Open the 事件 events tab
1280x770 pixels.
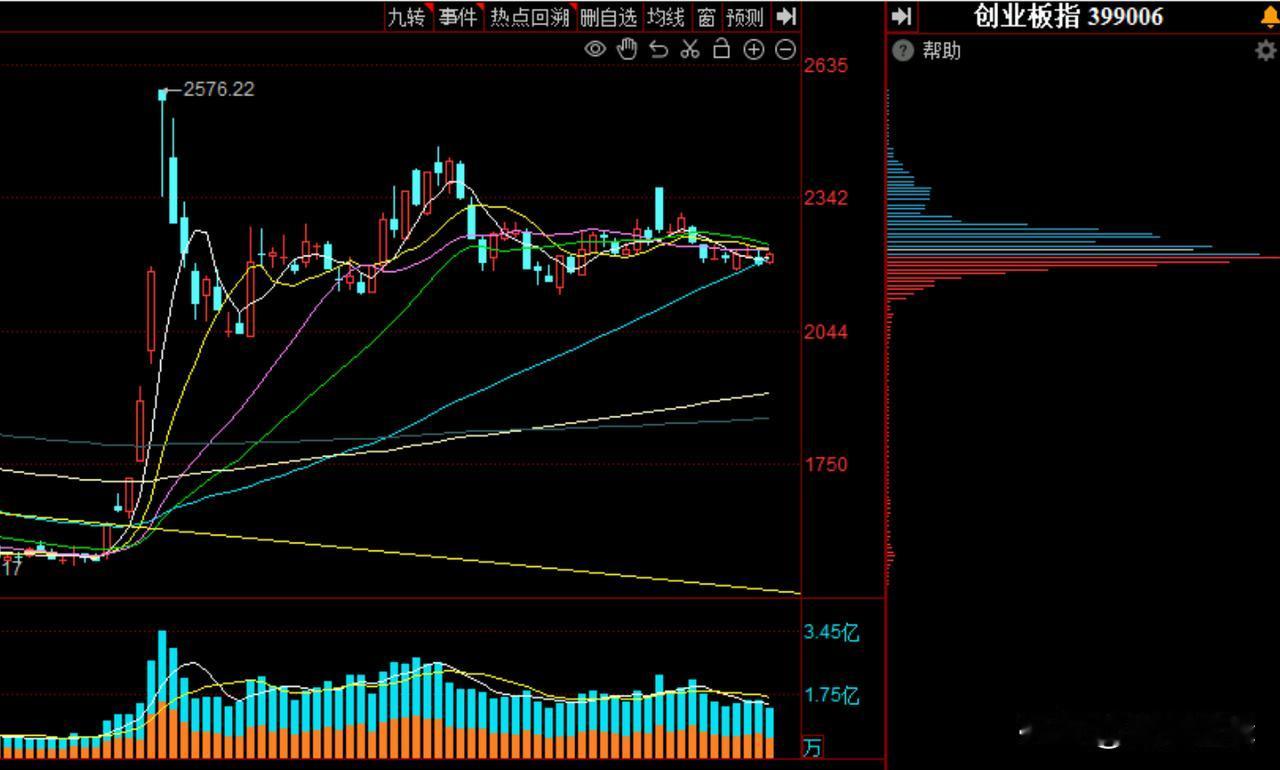click(457, 17)
